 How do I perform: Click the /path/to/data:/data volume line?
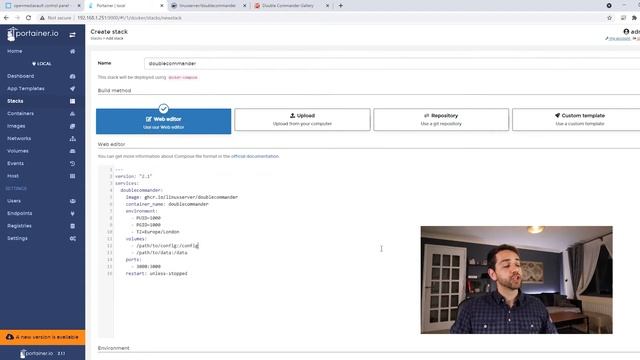162,253
